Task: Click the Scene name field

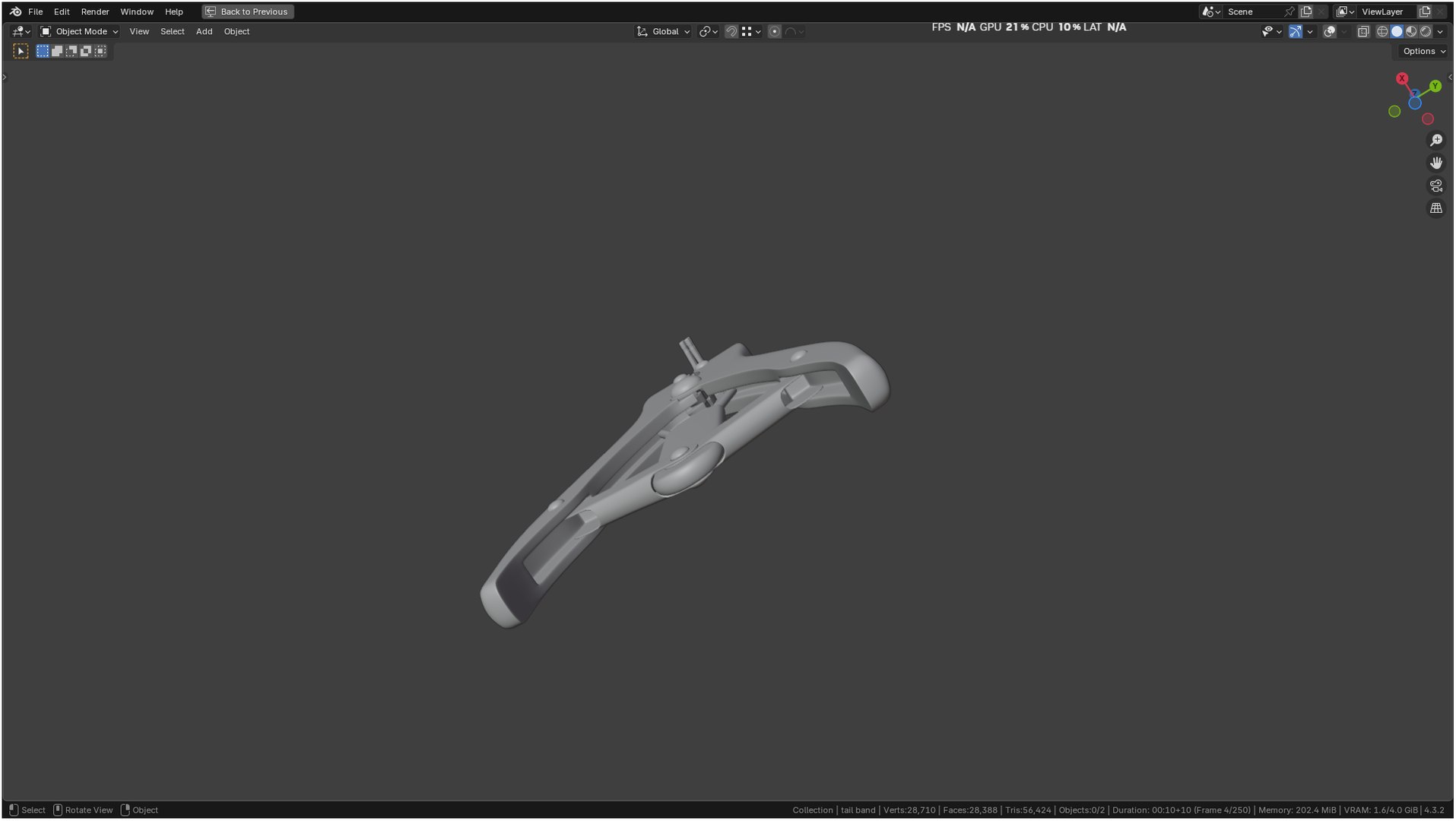Action: click(x=1253, y=11)
